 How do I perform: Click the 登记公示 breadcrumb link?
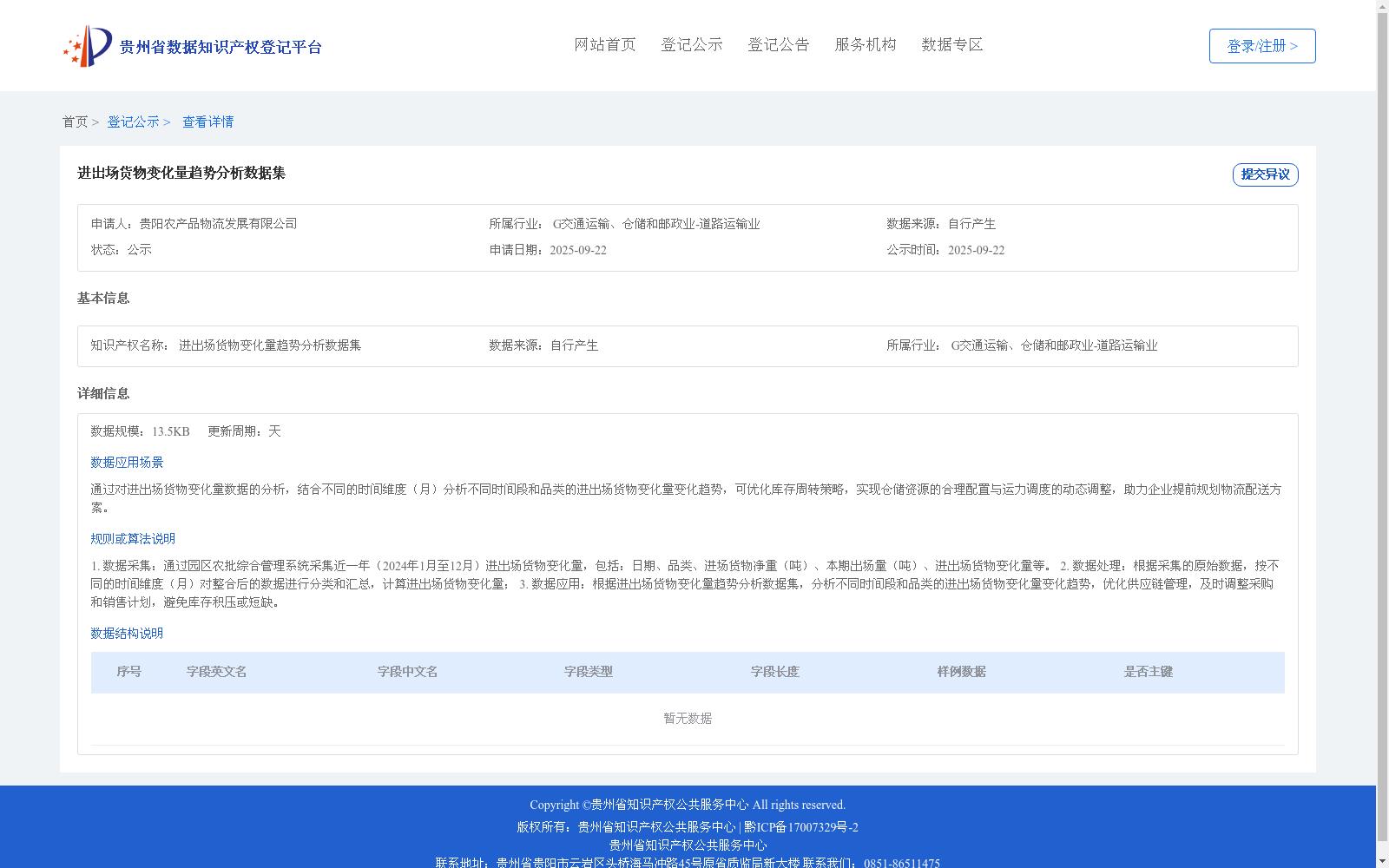click(133, 122)
